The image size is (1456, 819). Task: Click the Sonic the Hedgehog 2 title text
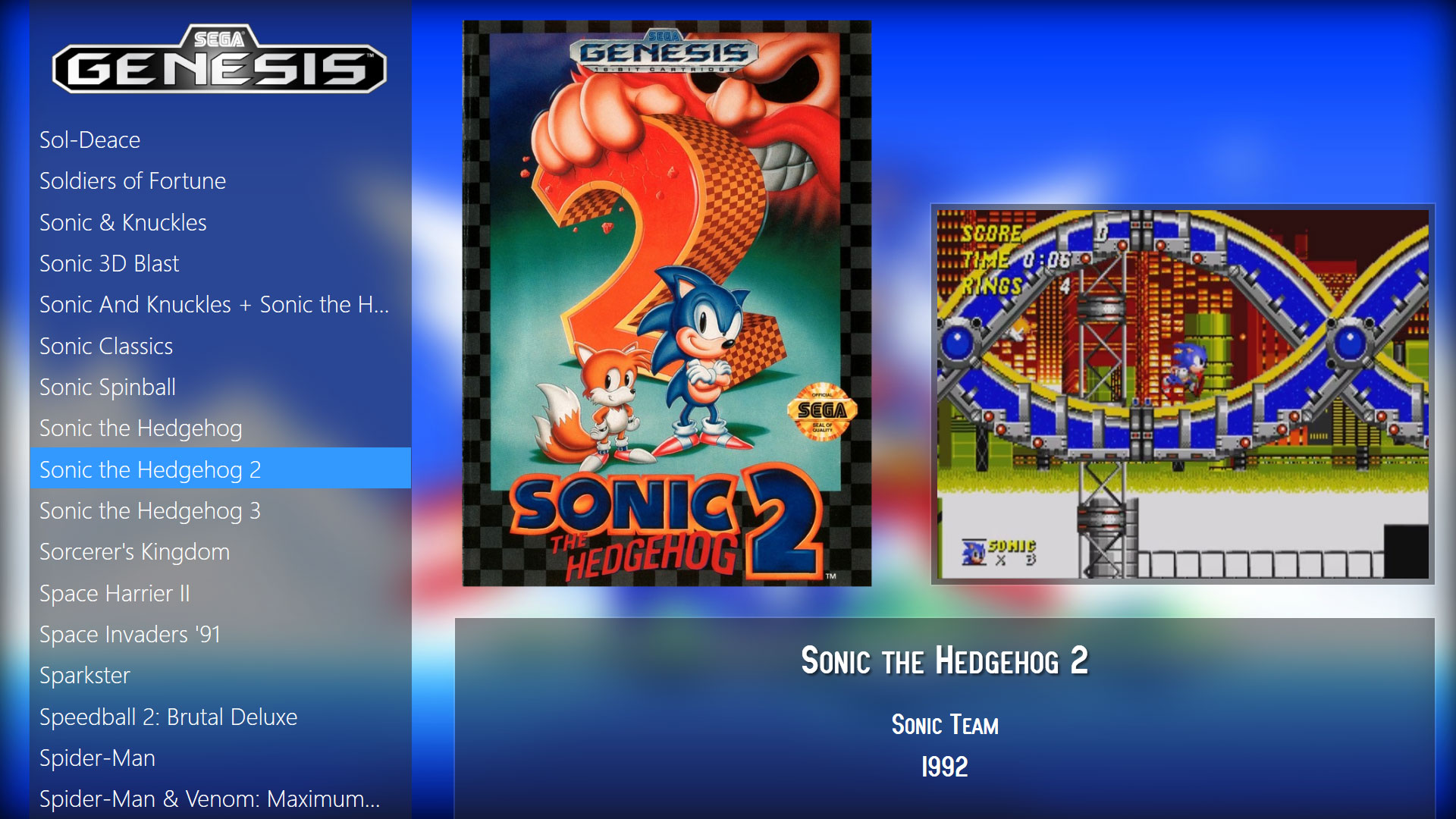click(944, 661)
